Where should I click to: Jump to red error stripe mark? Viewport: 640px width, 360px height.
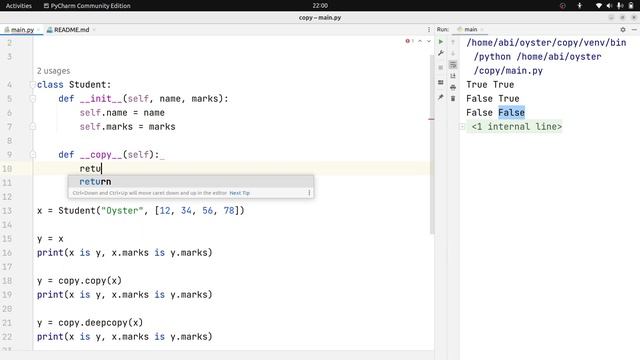coord(431,119)
